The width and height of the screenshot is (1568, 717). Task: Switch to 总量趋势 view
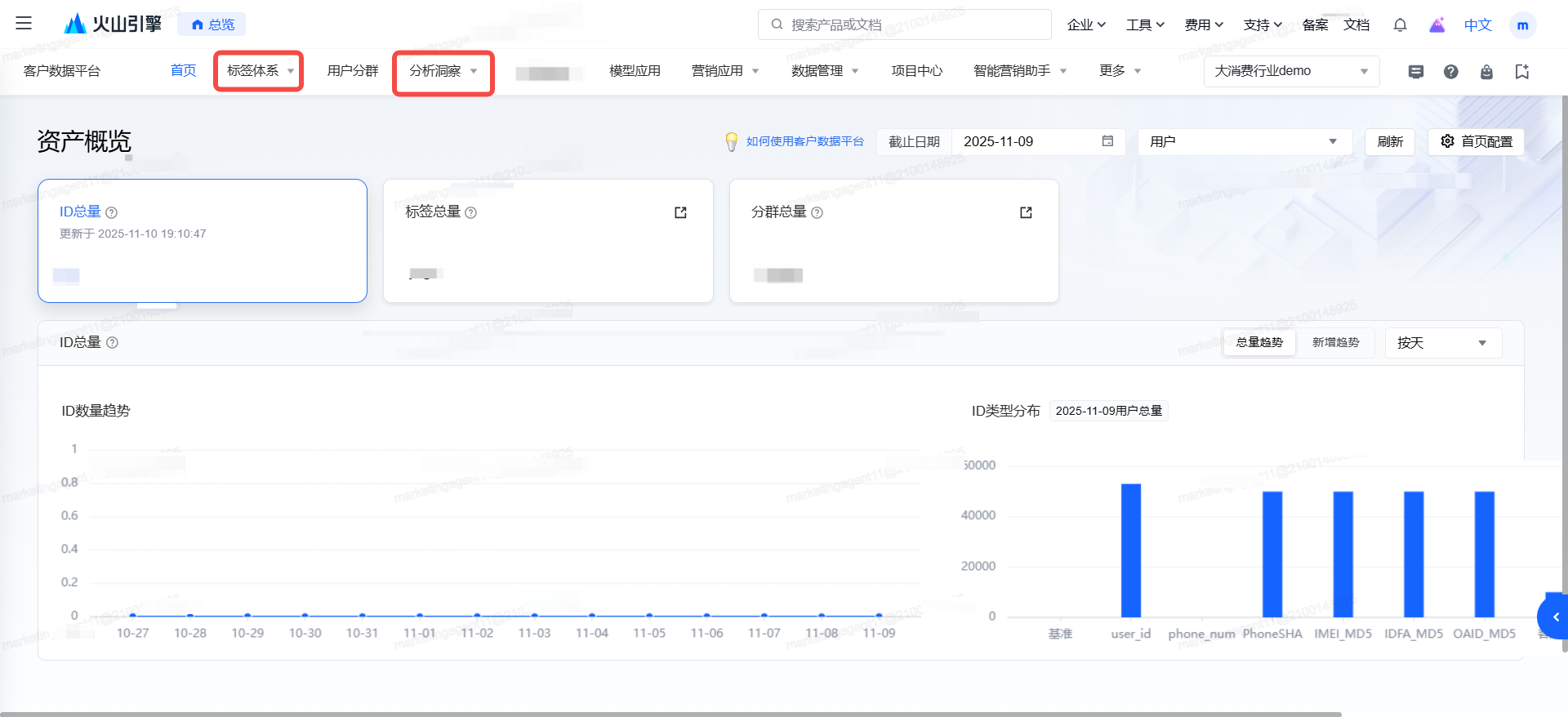point(1258,343)
